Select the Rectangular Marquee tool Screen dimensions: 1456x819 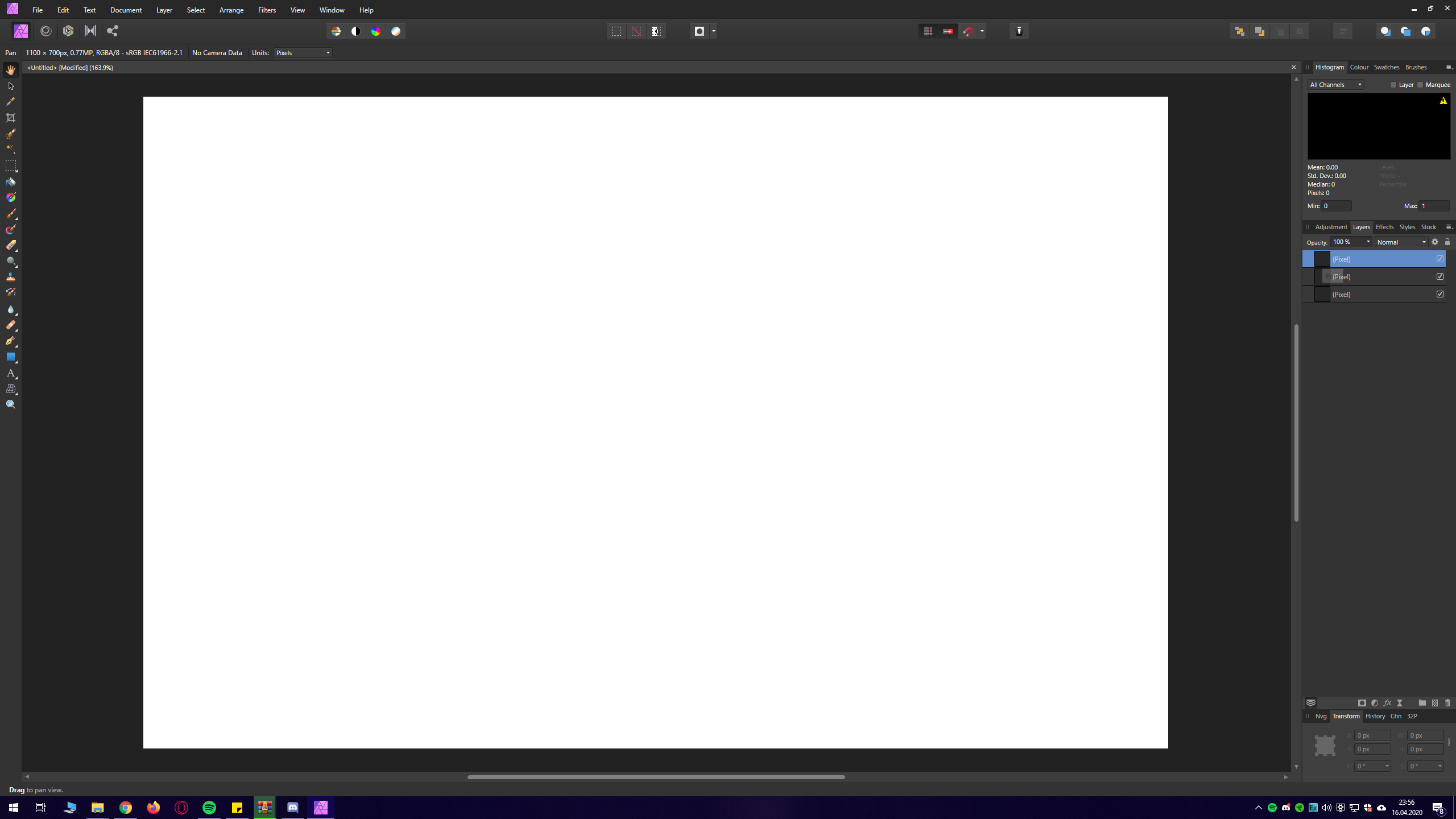point(11,166)
